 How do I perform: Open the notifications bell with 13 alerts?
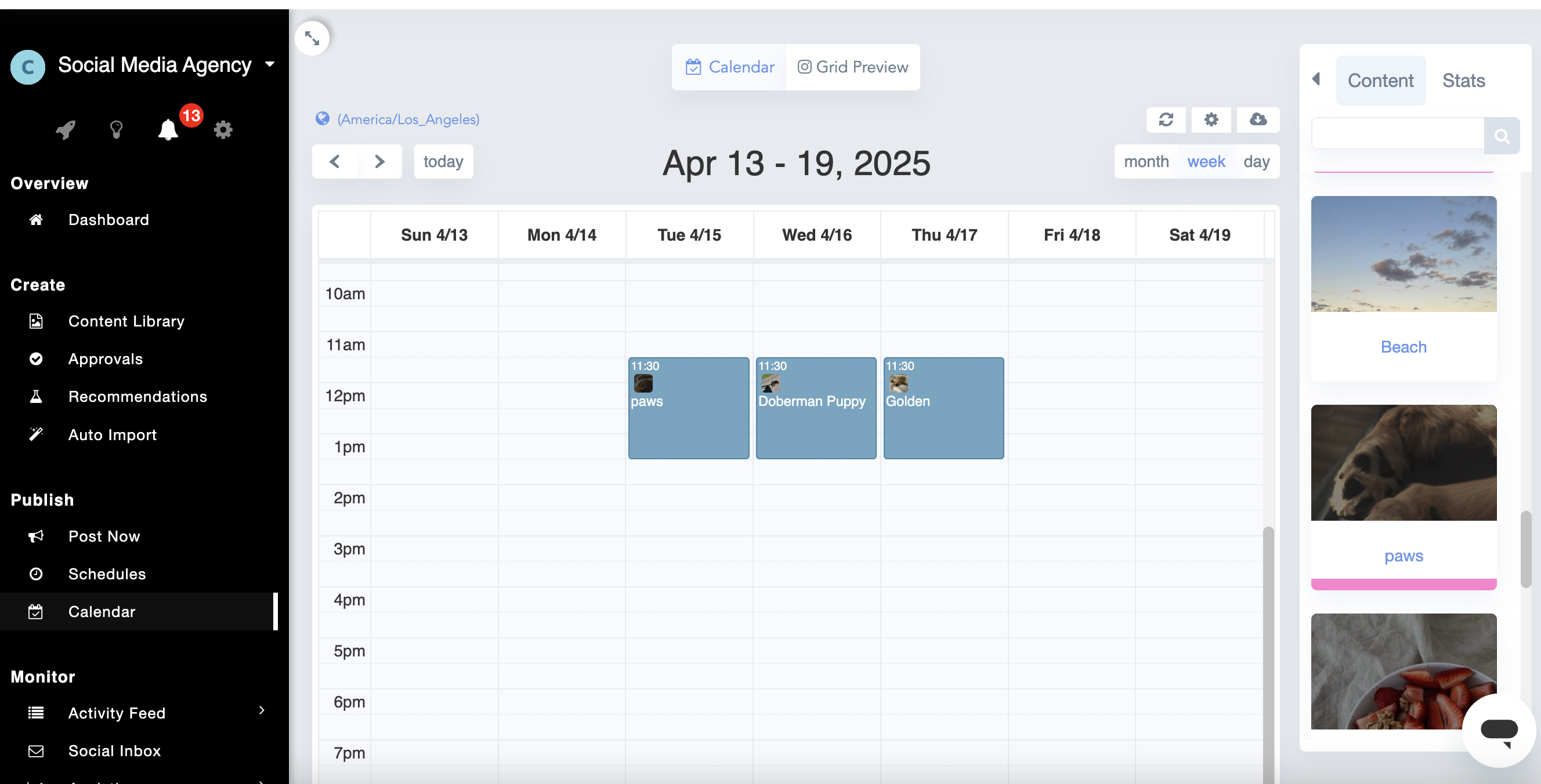(168, 130)
